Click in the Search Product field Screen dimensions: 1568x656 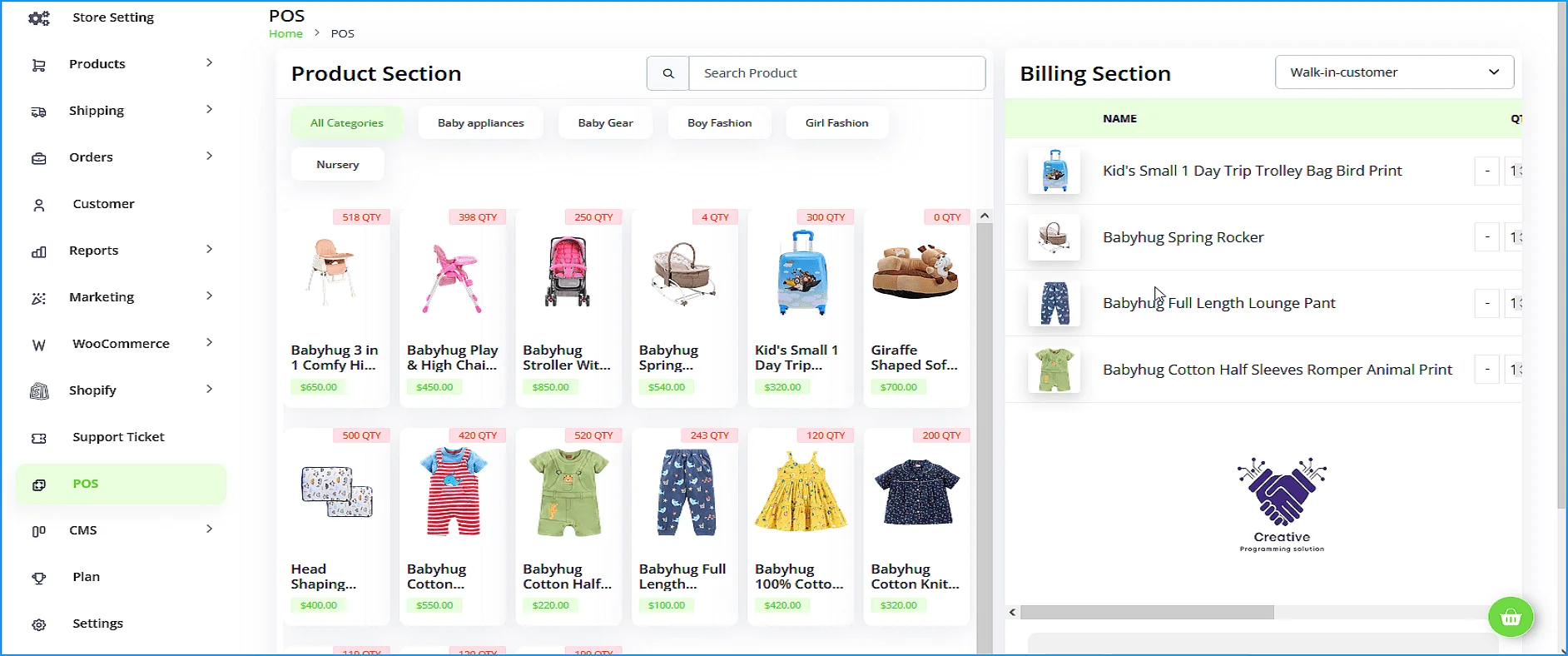(837, 73)
